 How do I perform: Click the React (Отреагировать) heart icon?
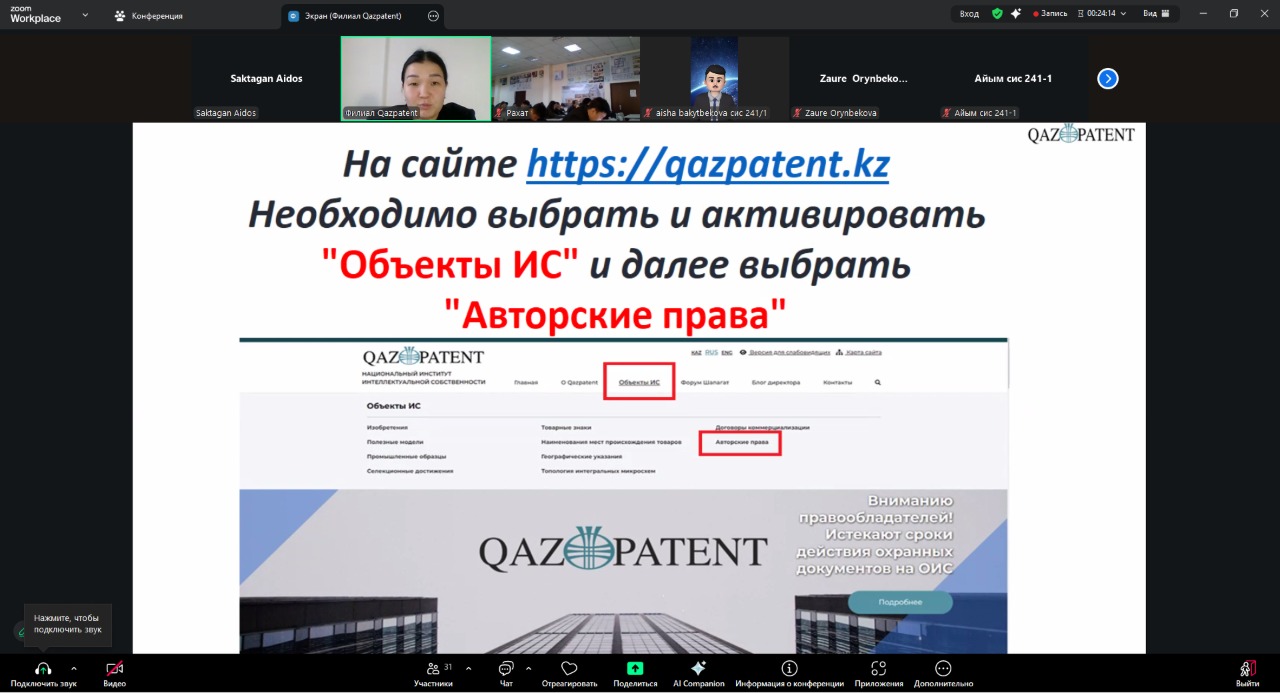tap(569, 669)
